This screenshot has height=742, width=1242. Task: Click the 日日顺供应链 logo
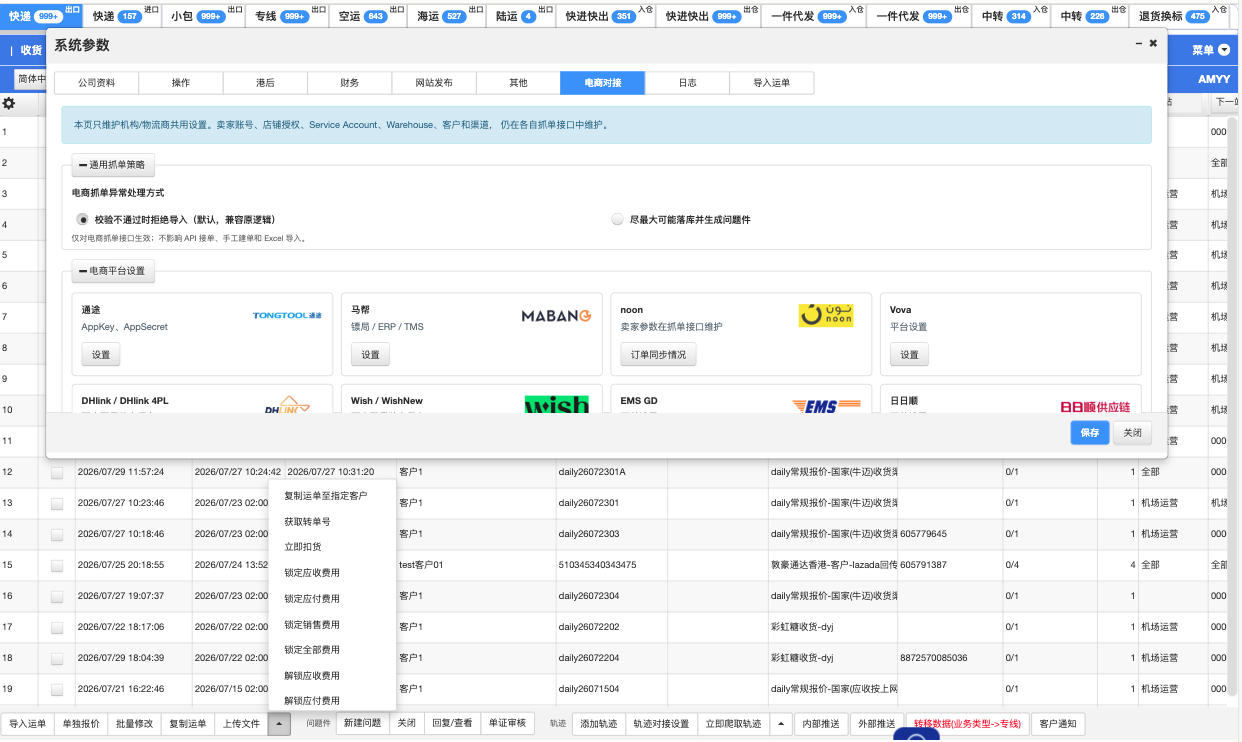coord(1095,406)
